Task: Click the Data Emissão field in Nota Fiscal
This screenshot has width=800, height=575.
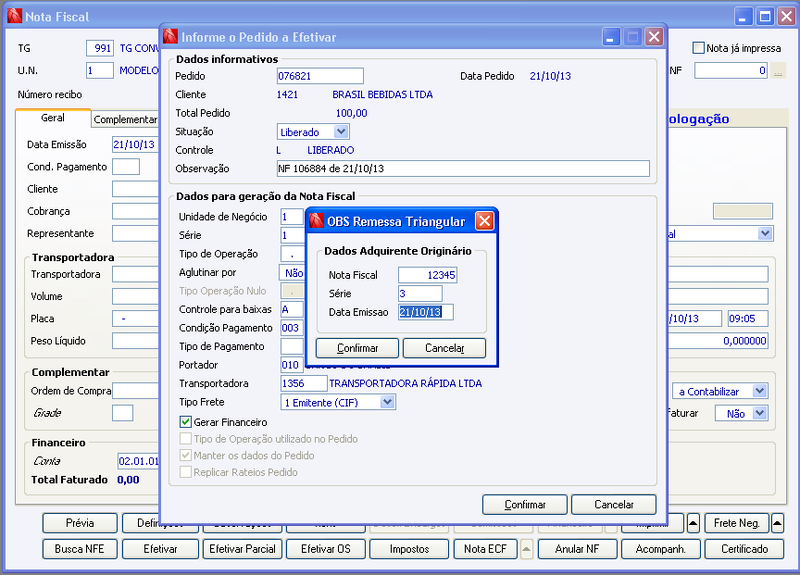Action: point(136,144)
